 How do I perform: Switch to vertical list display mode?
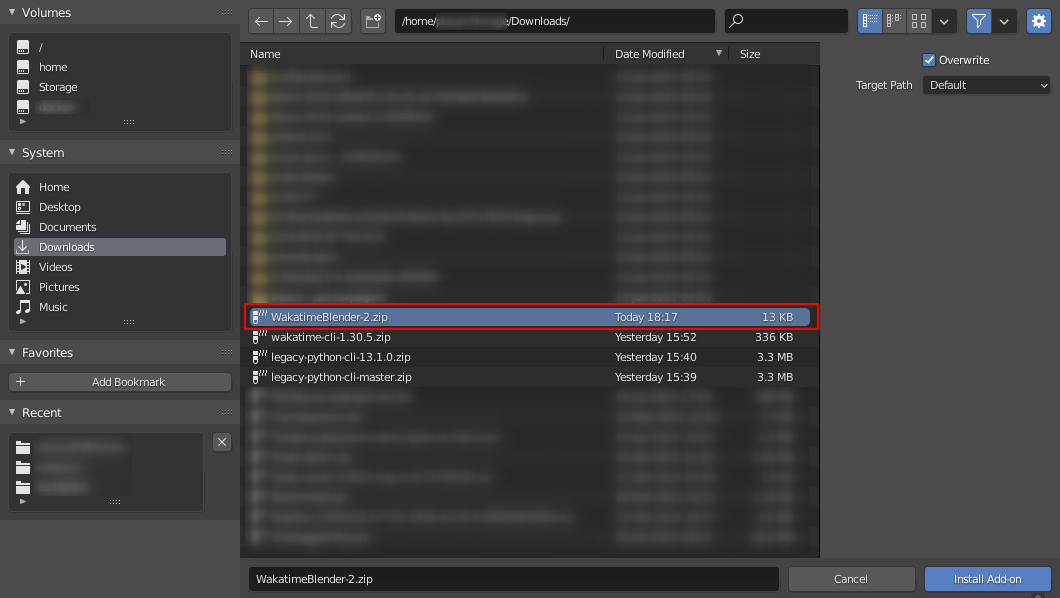pos(870,21)
